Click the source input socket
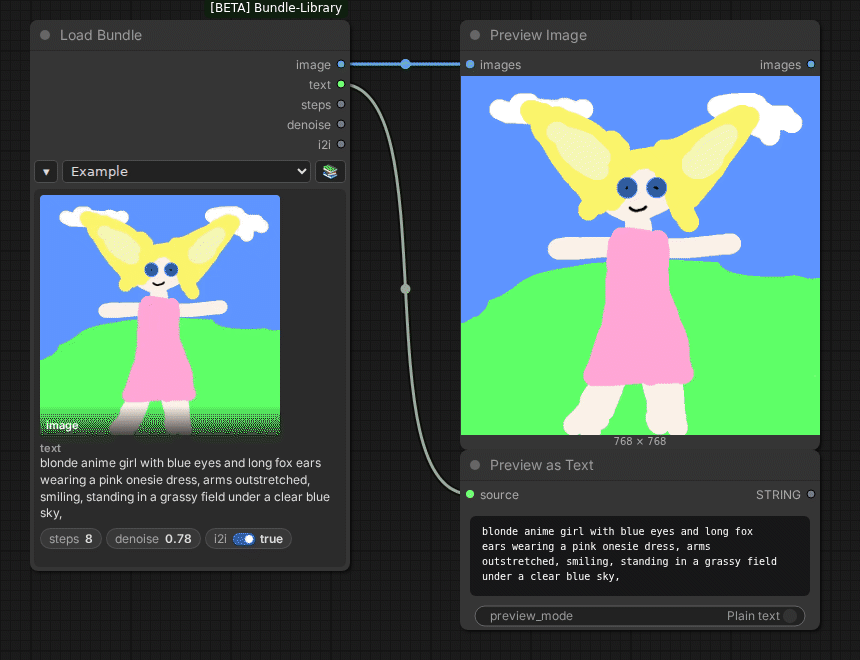Viewport: 860px width, 660px height. pyautogui.click(x=470, y=494)
